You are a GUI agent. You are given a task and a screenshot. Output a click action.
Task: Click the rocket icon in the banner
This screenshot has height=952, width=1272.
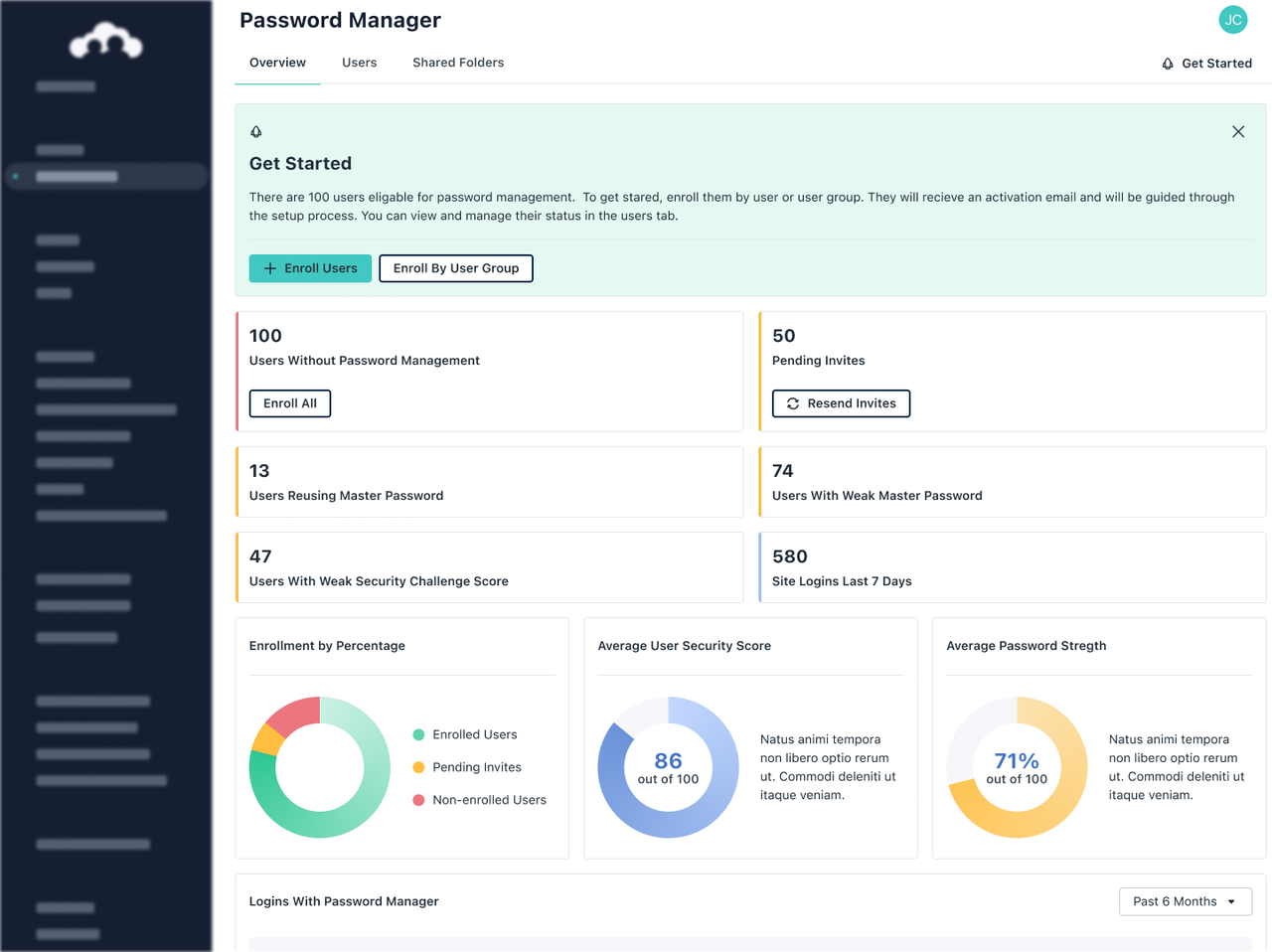coord(256,131)
